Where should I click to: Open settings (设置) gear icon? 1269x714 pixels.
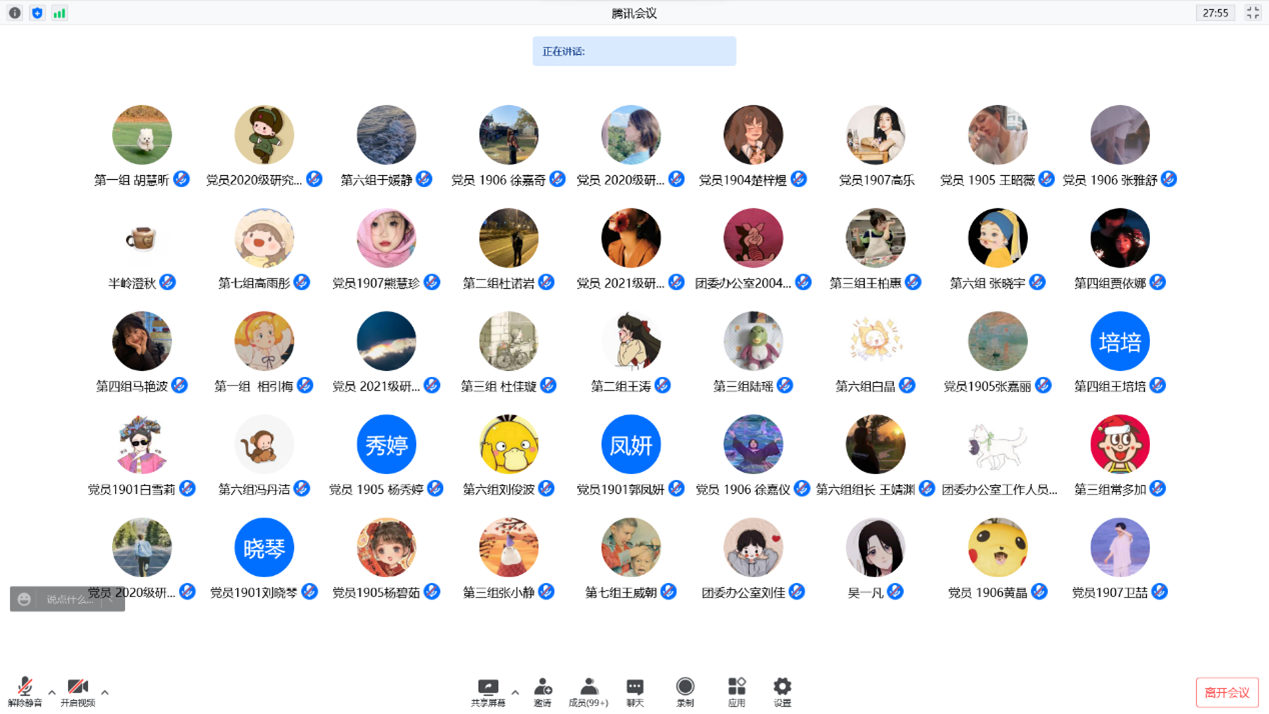tap(782, 690)
